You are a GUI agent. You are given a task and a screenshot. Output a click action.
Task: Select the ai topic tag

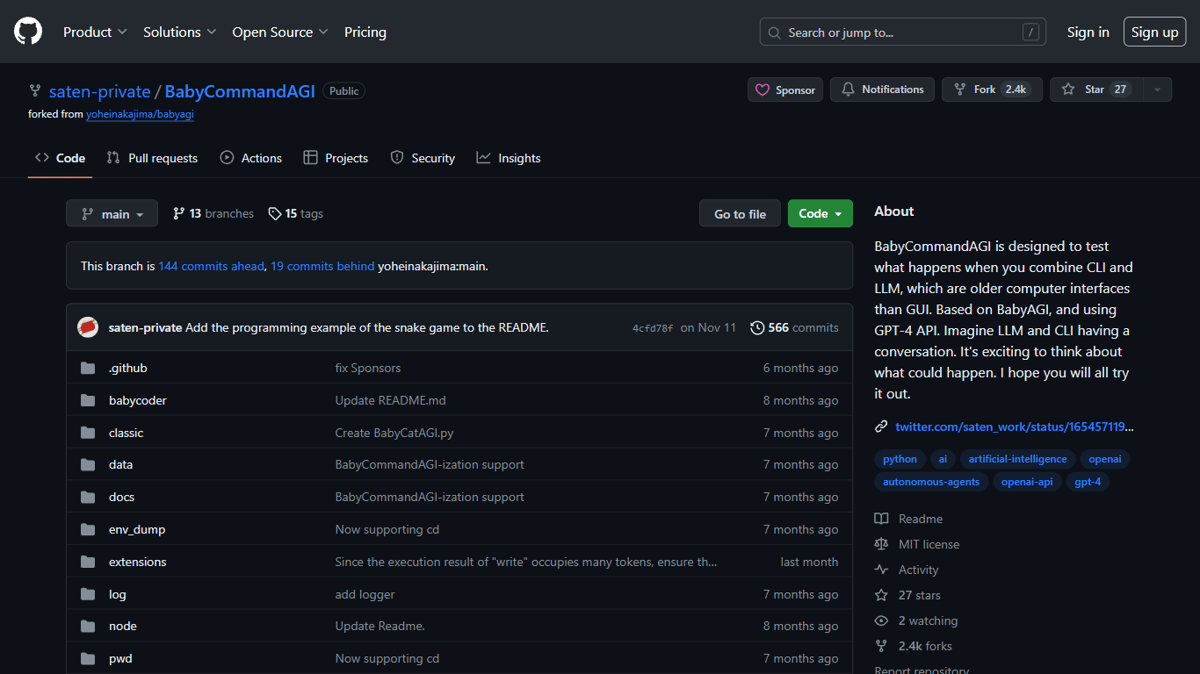942,459
